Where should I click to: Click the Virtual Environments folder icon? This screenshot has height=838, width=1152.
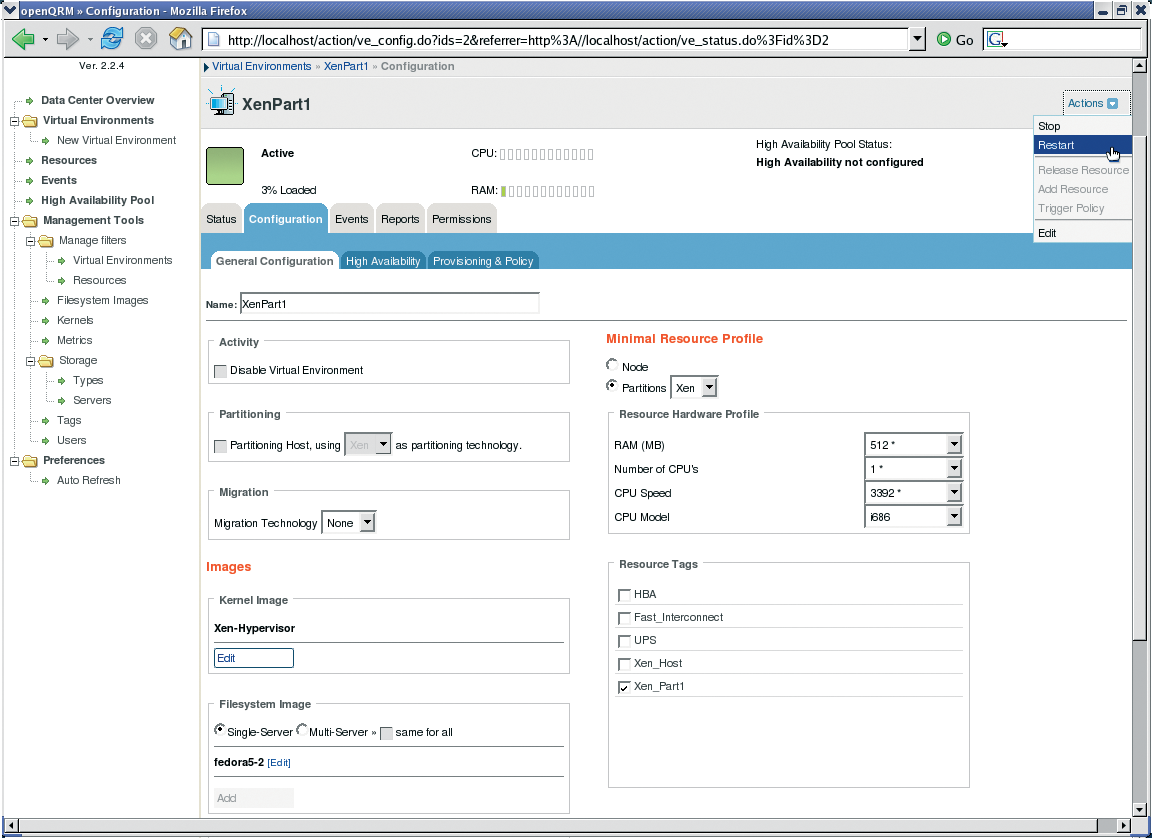[30, 120]
